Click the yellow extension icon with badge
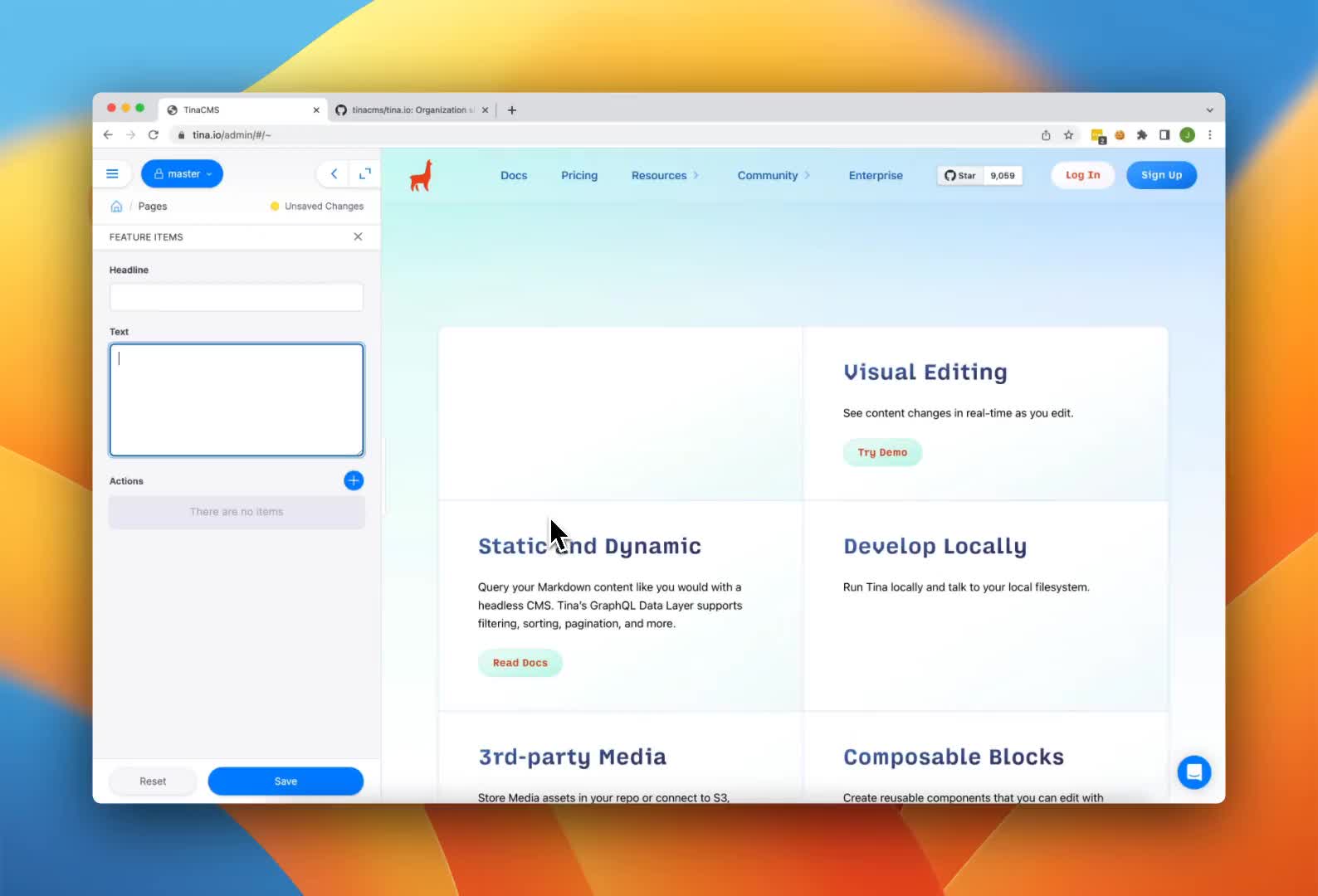This screenshot has width=1318, height=896. (x=1098, y=135)
